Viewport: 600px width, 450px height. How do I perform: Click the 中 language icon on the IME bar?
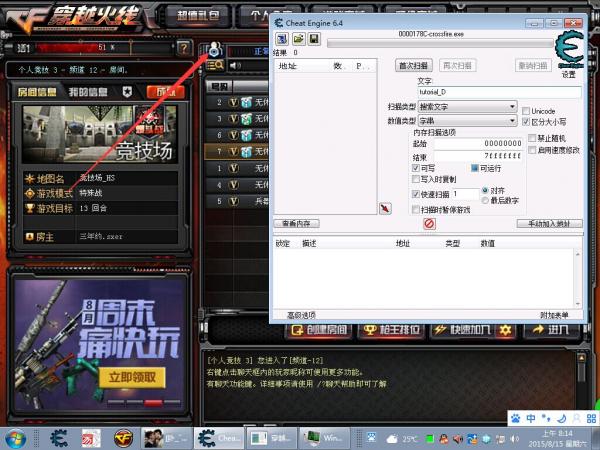(x=531, y=418)
